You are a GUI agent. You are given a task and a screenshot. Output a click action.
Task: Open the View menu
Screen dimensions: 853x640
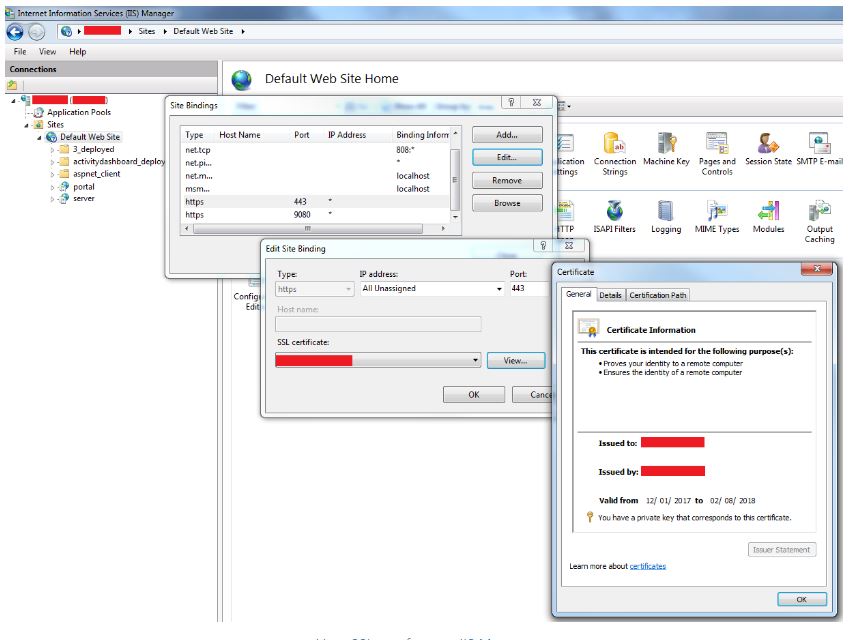point(47,51)
